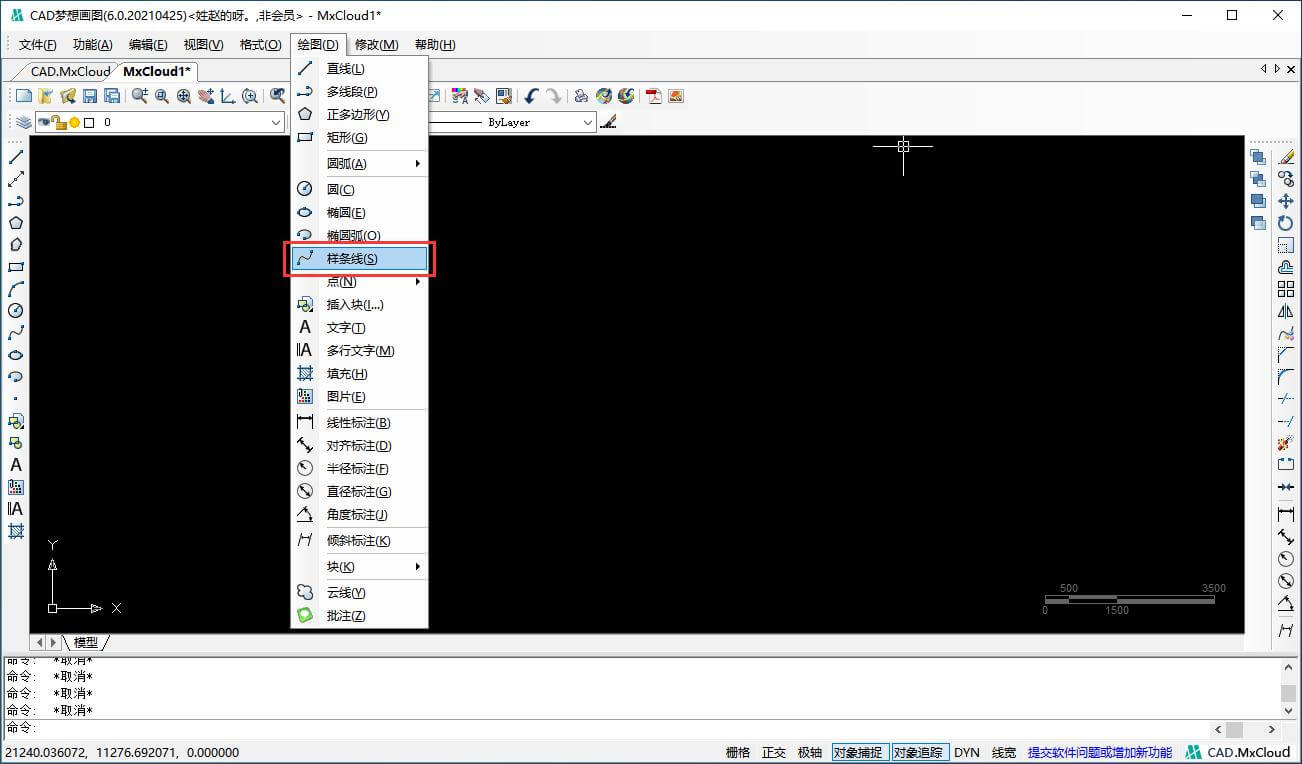
Task: Click the Text tool in left toolbar
Action: pyautogui.click(x=16, y=465)
